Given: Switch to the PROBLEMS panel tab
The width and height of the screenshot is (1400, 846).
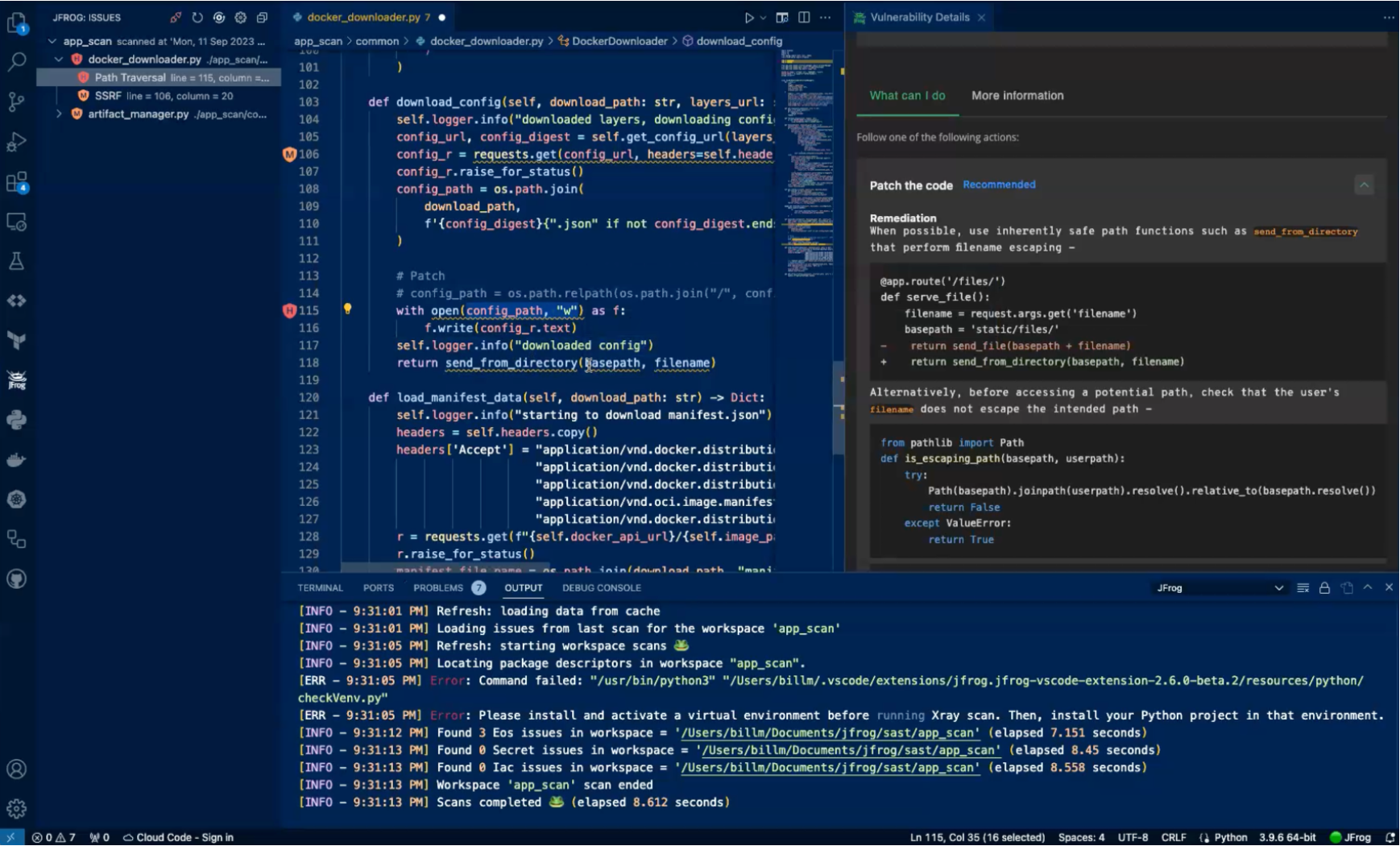Looking at the screenshot, I should click(x=449, y=588).
